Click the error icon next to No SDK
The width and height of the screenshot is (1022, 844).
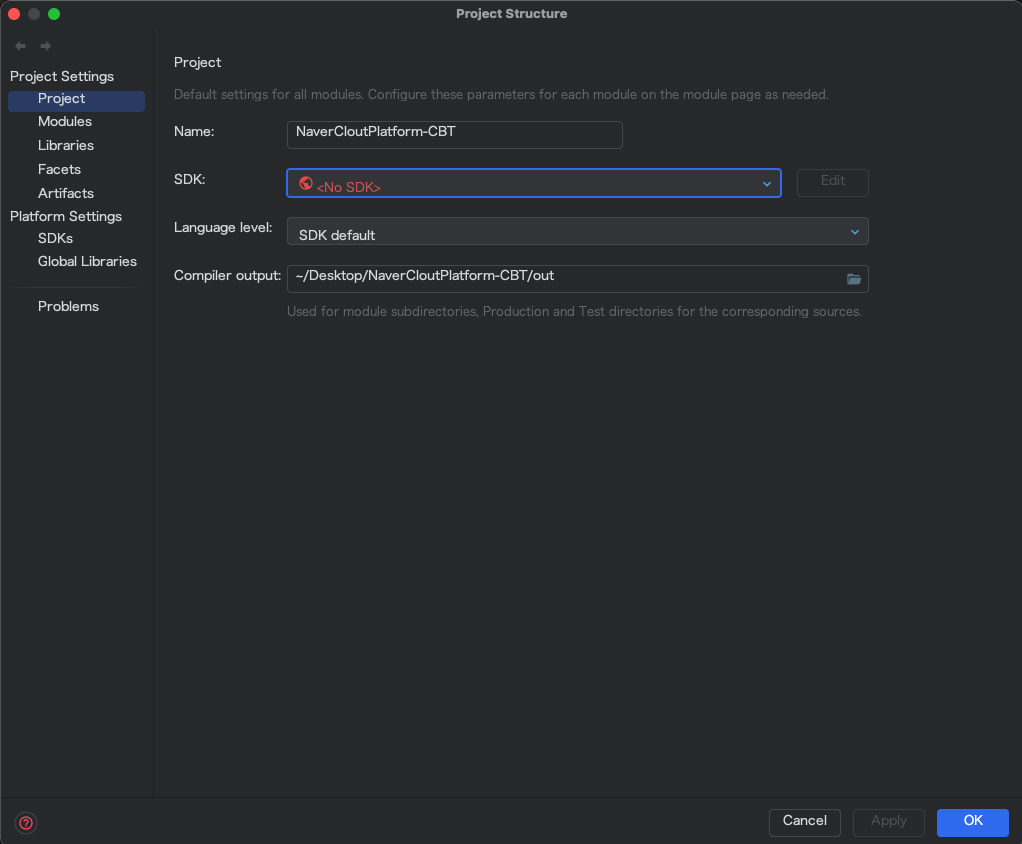[x=306, y=183]
